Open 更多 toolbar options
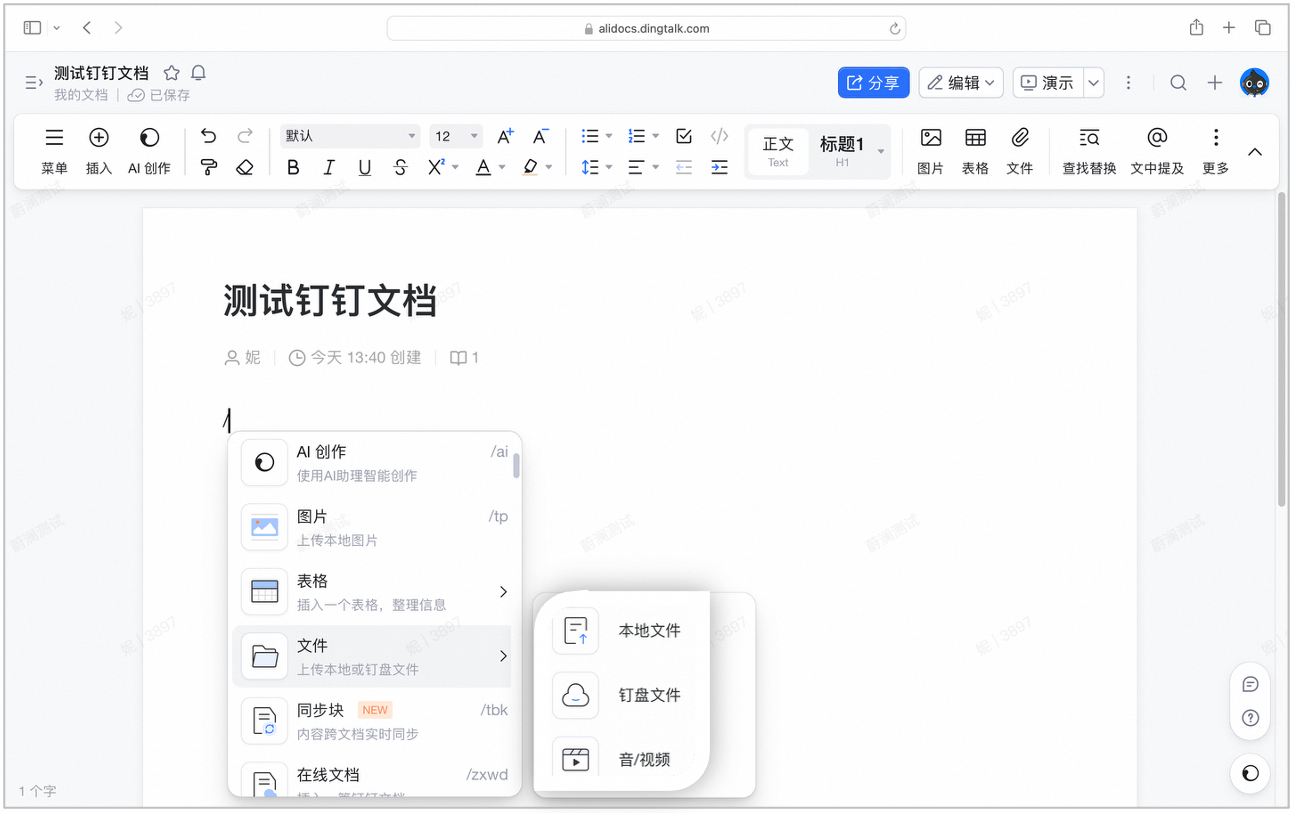 [1216, 151]
